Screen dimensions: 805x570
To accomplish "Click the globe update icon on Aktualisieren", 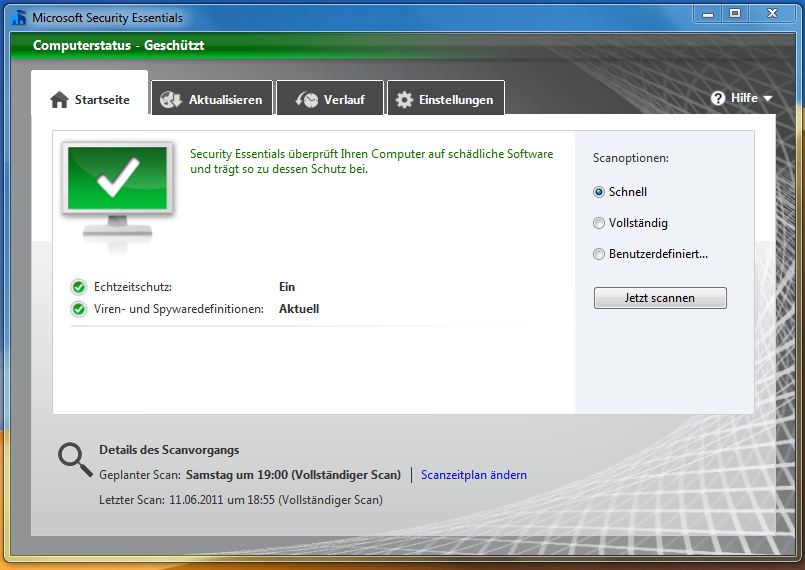I will click(x=170, y=100).
